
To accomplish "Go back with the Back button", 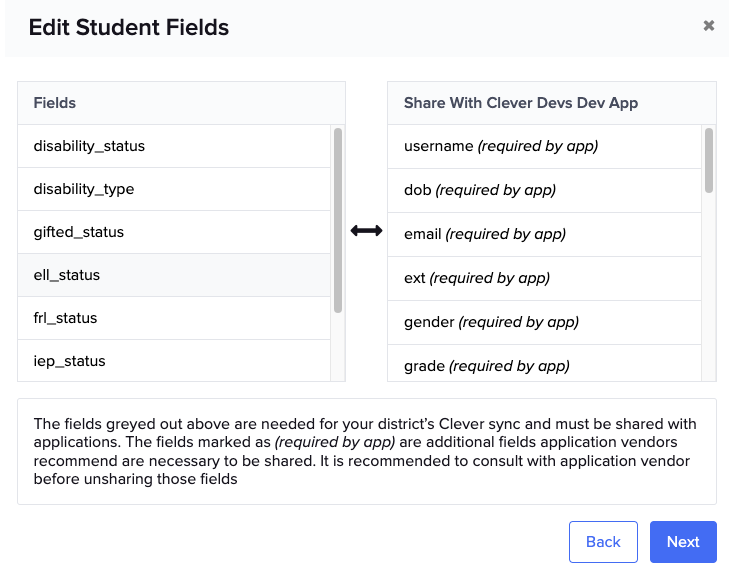I will [603, 542].
